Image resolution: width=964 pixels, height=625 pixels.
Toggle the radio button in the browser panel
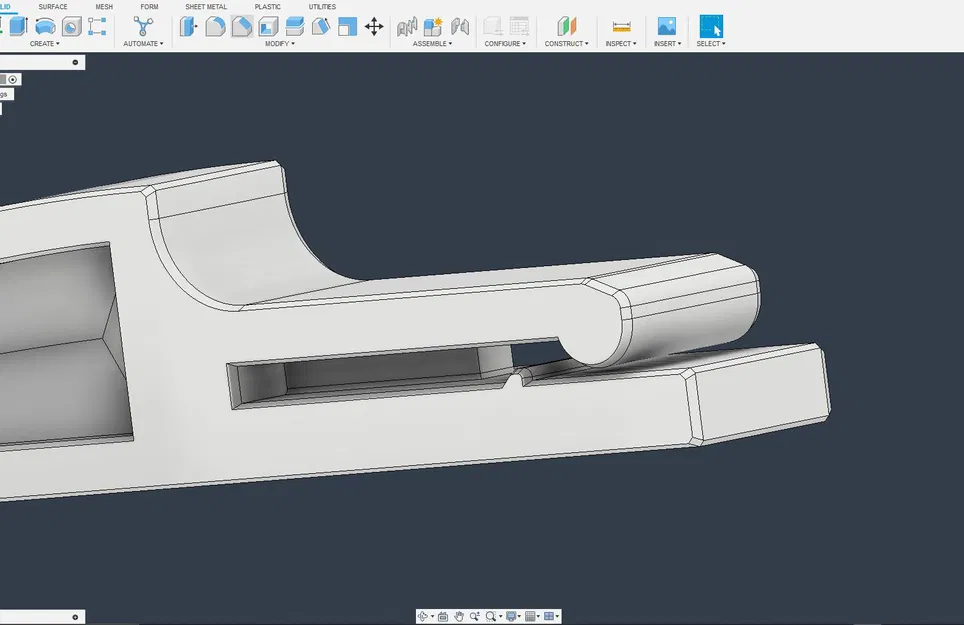pyautogui.click(x=13, y=79)
